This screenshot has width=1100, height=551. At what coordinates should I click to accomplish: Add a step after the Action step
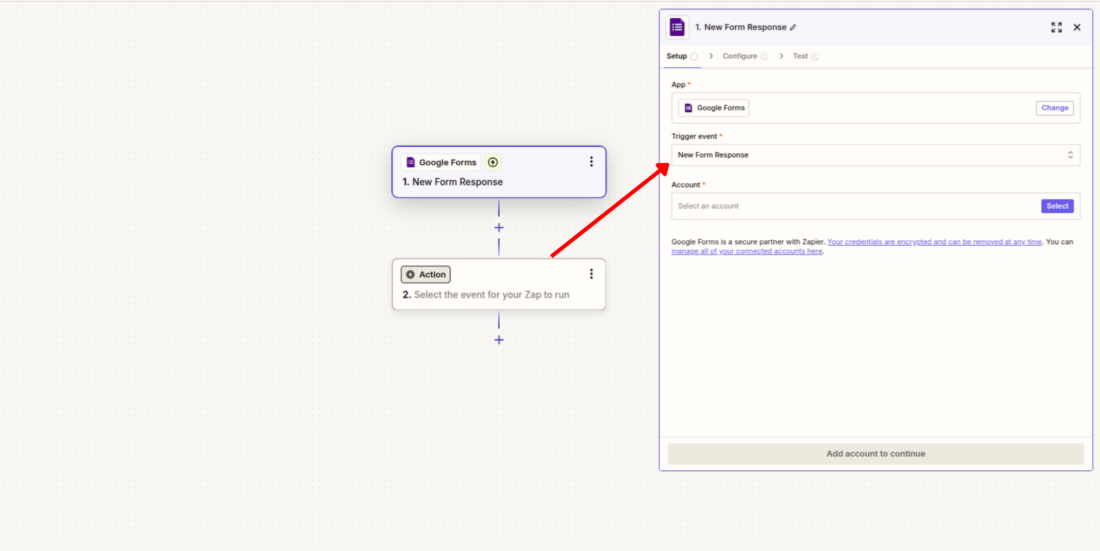pyautogui.click(x=499, y=340)
